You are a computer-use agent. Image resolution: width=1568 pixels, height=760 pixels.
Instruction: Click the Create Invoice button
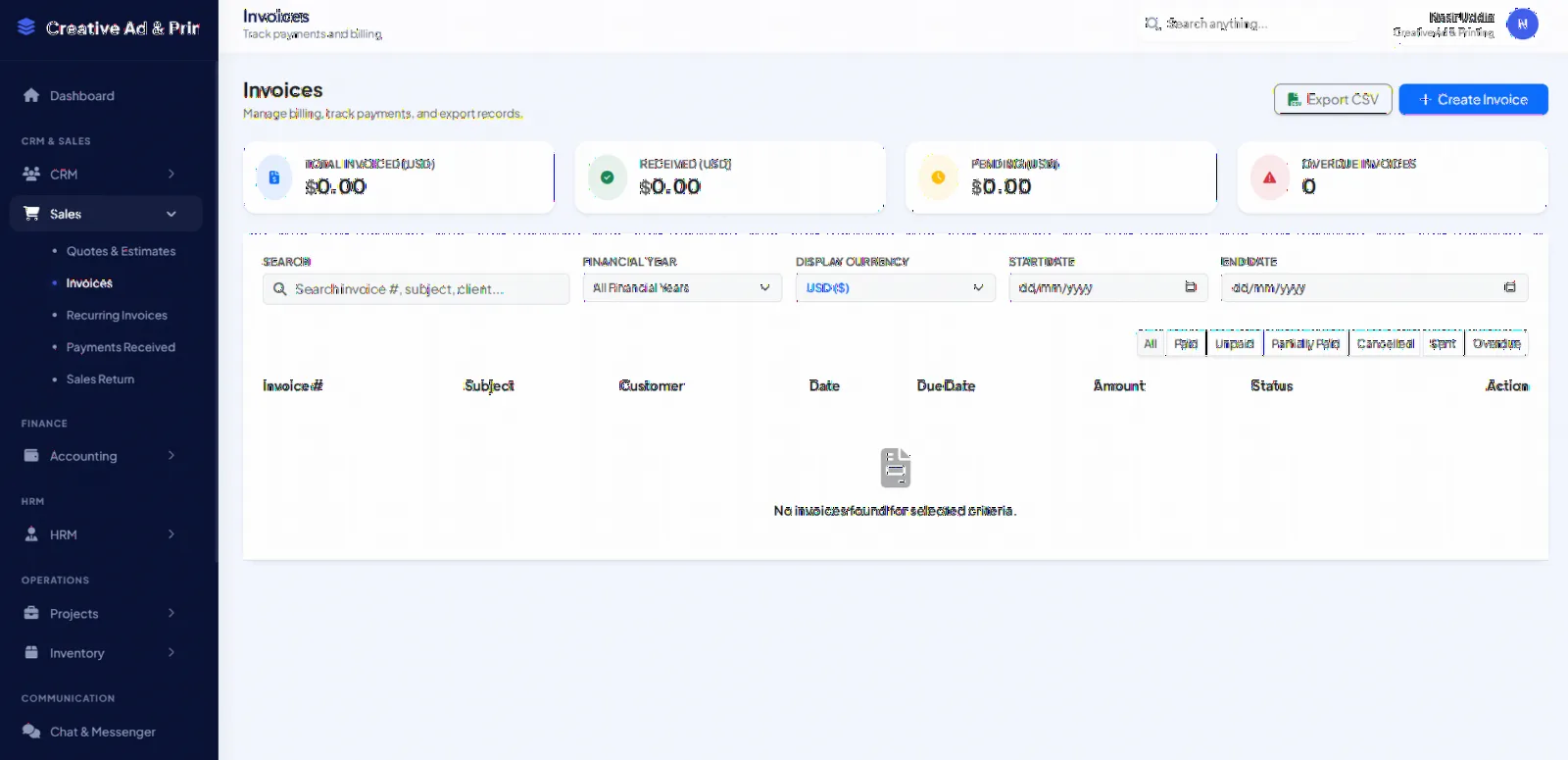[1474, 99]
